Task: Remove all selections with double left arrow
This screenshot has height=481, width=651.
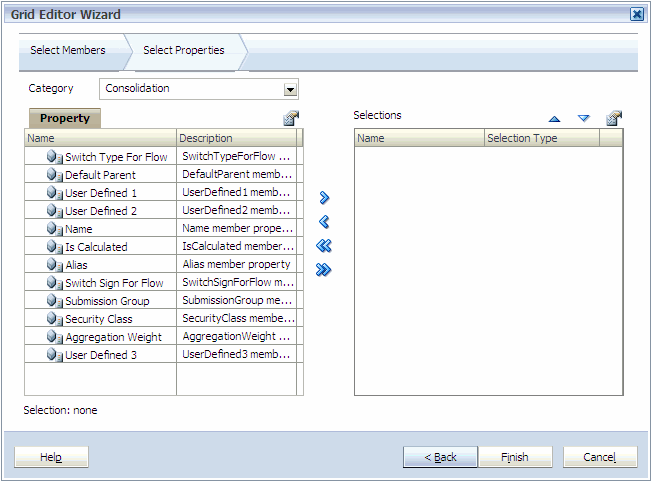Action: click(x=324, y=246)
